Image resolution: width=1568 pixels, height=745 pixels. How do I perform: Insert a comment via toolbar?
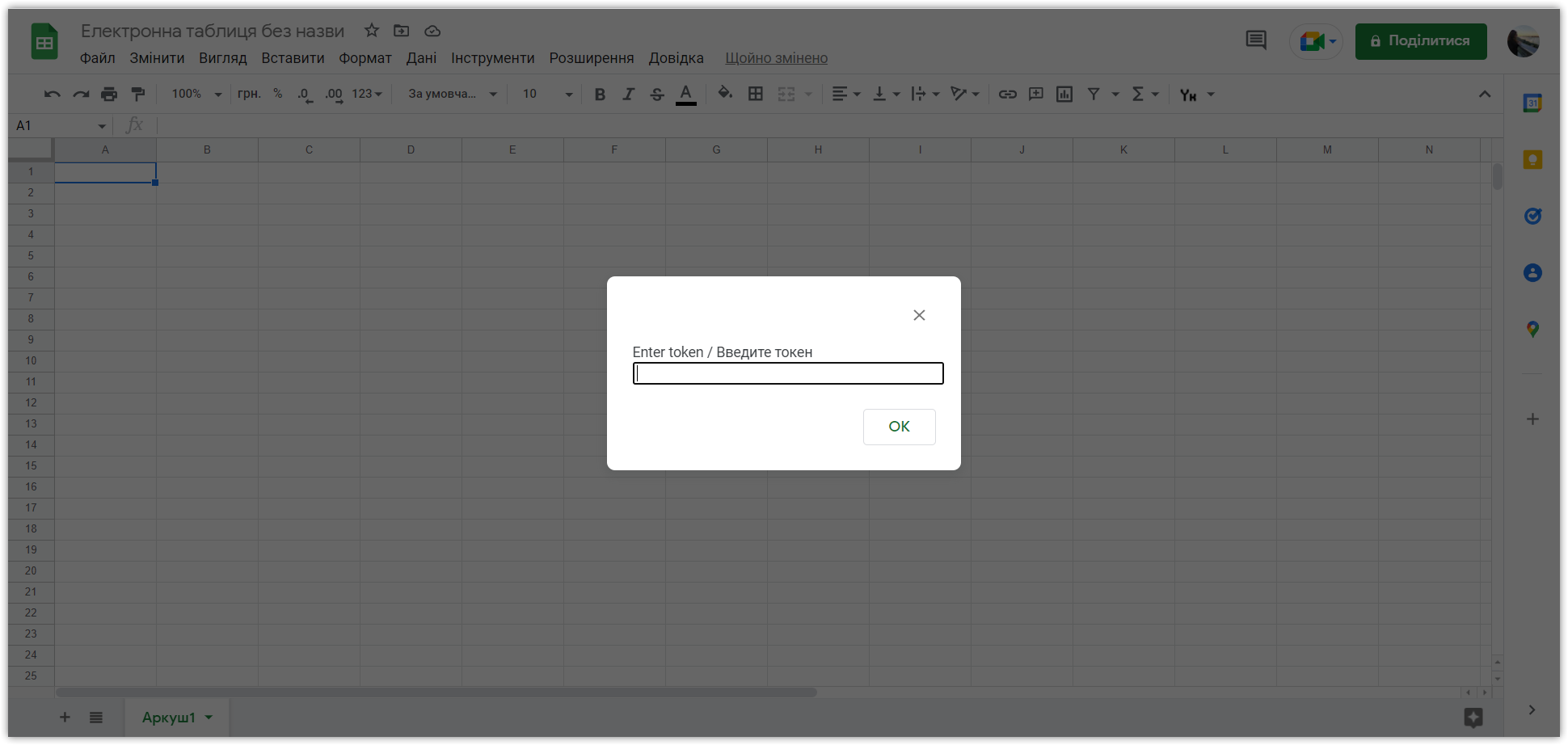pyautogui.click(x=1036, y=95)
